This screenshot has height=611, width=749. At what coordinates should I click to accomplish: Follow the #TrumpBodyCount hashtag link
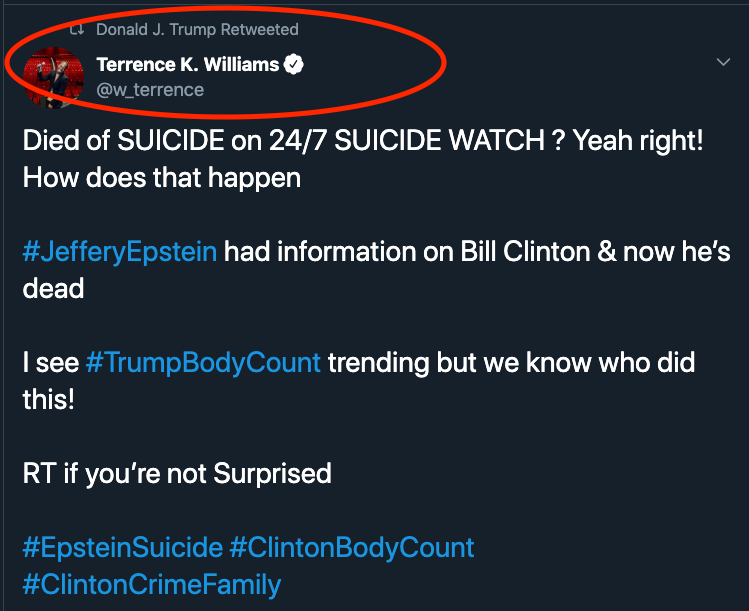(203, 362)
